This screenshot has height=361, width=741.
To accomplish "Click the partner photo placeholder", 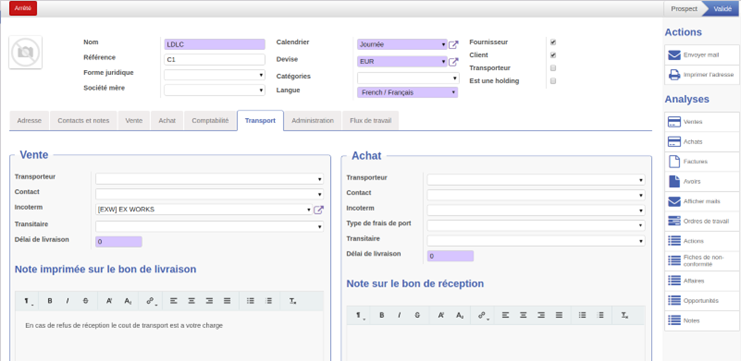I will tap(25, 52).
